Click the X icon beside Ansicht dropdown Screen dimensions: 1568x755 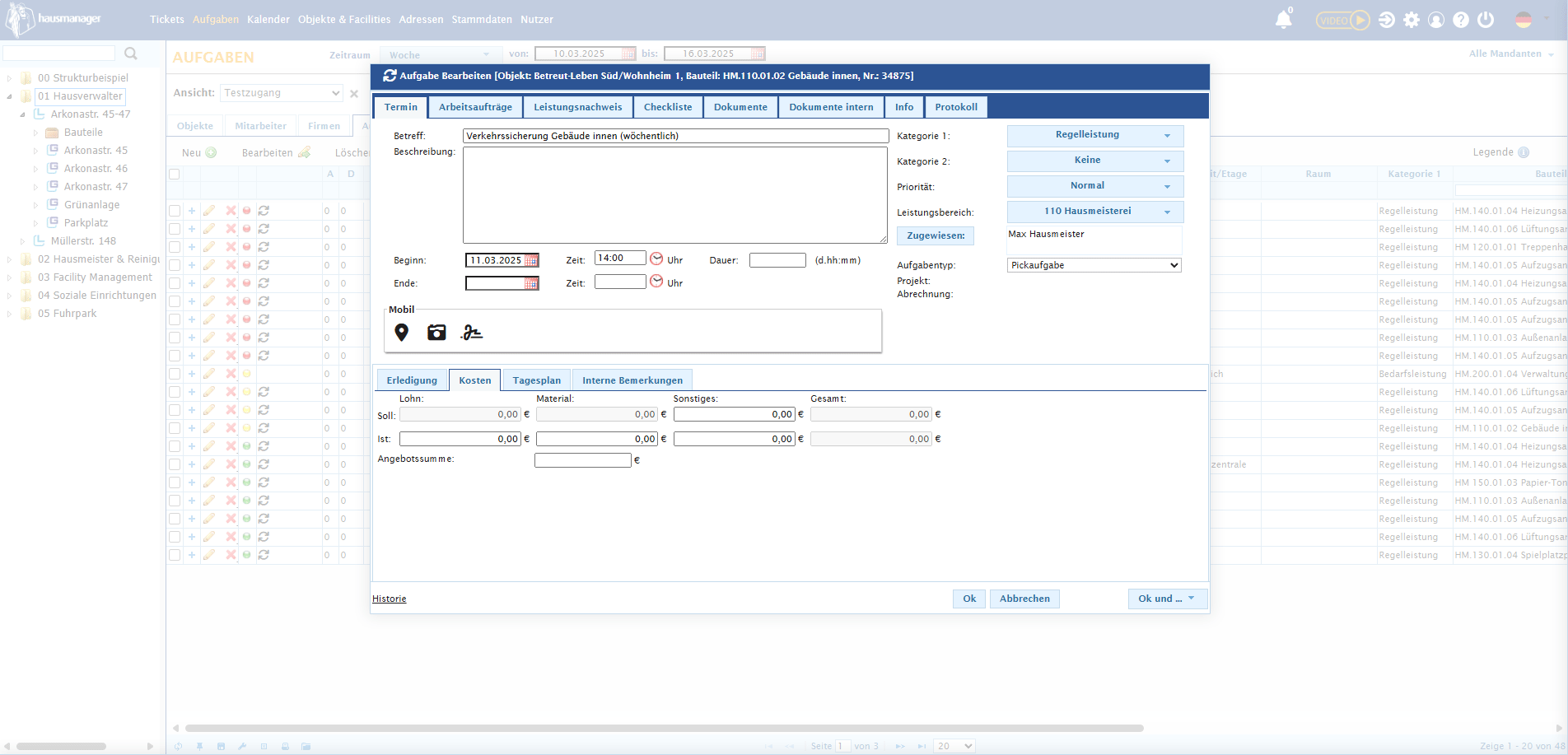(354, 94)
